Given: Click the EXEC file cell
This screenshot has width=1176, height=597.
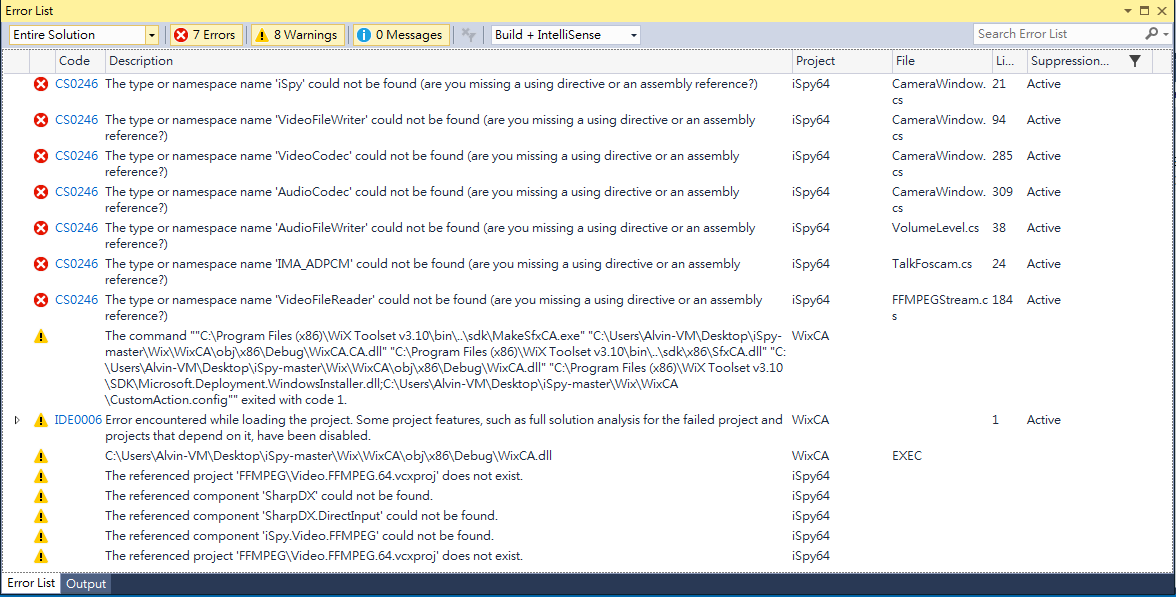Looking at the screenshot, I should click(x=907, y=456).
